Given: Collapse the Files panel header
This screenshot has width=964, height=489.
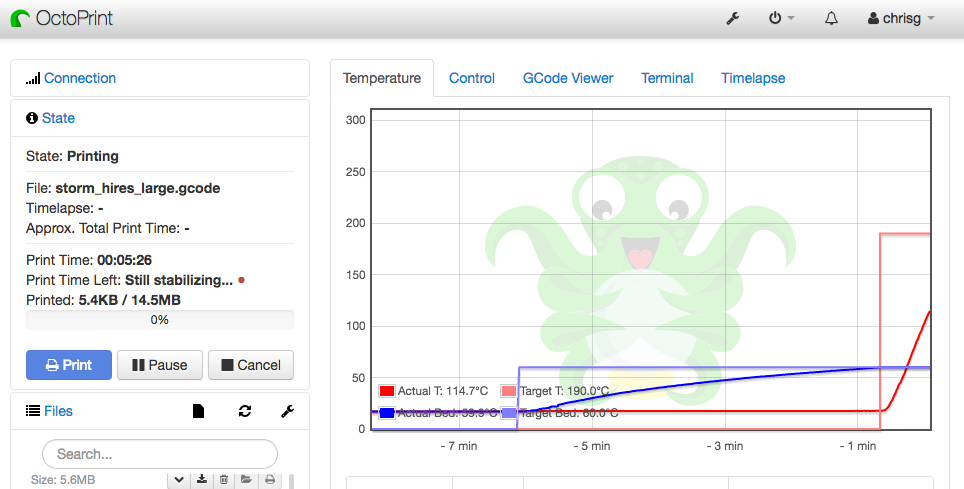Looking at the screenshot, I should coord(58,411).
